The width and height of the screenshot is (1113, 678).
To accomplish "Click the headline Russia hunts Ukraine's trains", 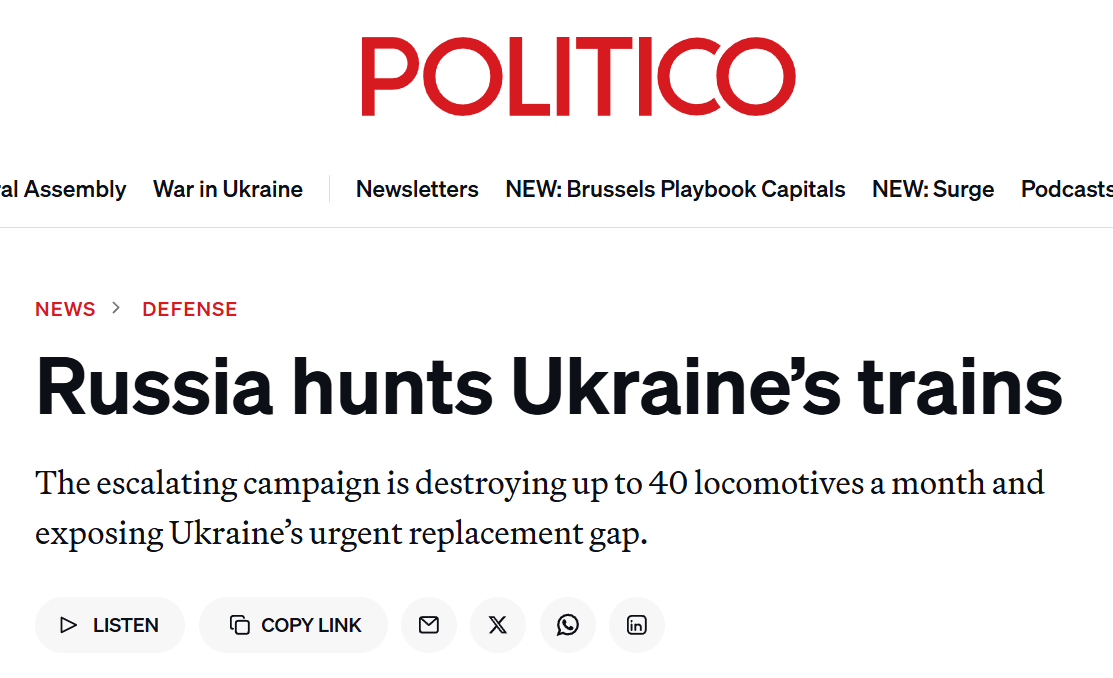I will (549, 387).
